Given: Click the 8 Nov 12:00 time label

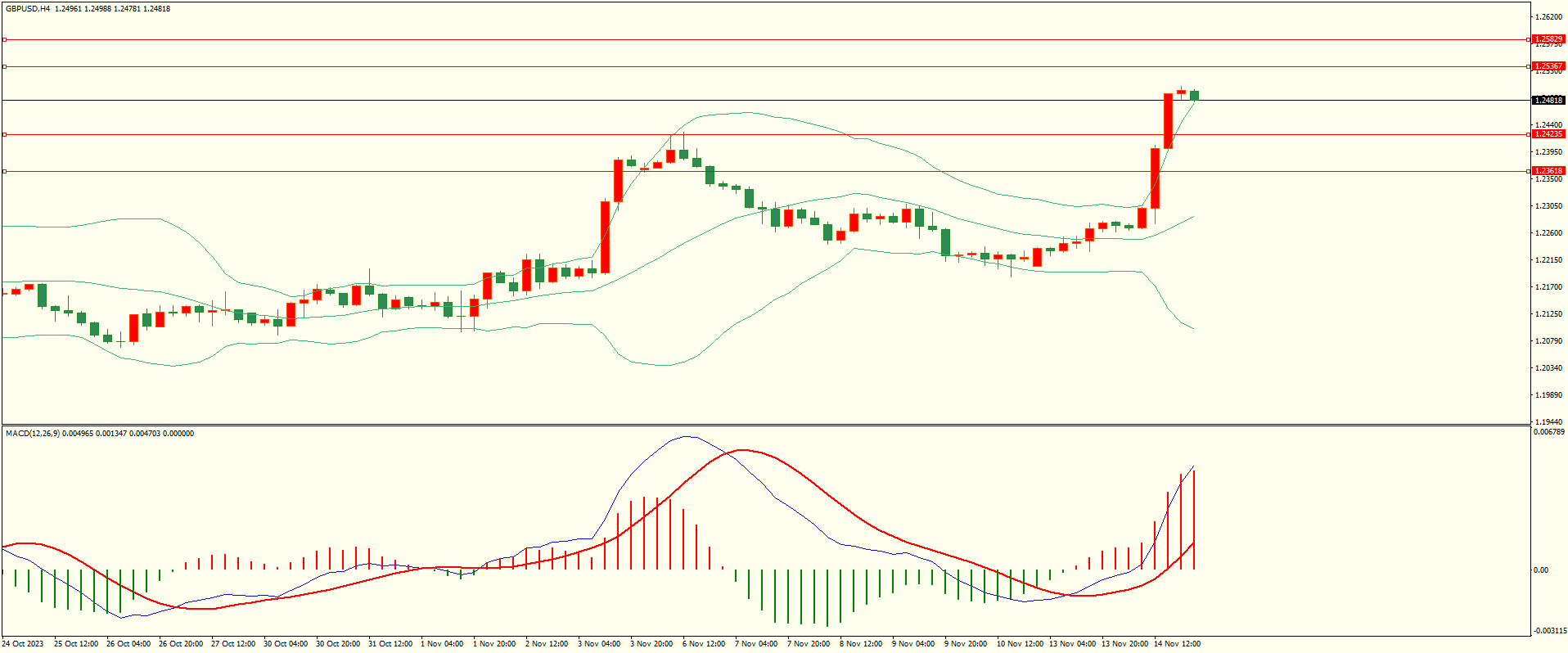Looking at the screenshot, I should pyautogui.click(x=861, y=644).
